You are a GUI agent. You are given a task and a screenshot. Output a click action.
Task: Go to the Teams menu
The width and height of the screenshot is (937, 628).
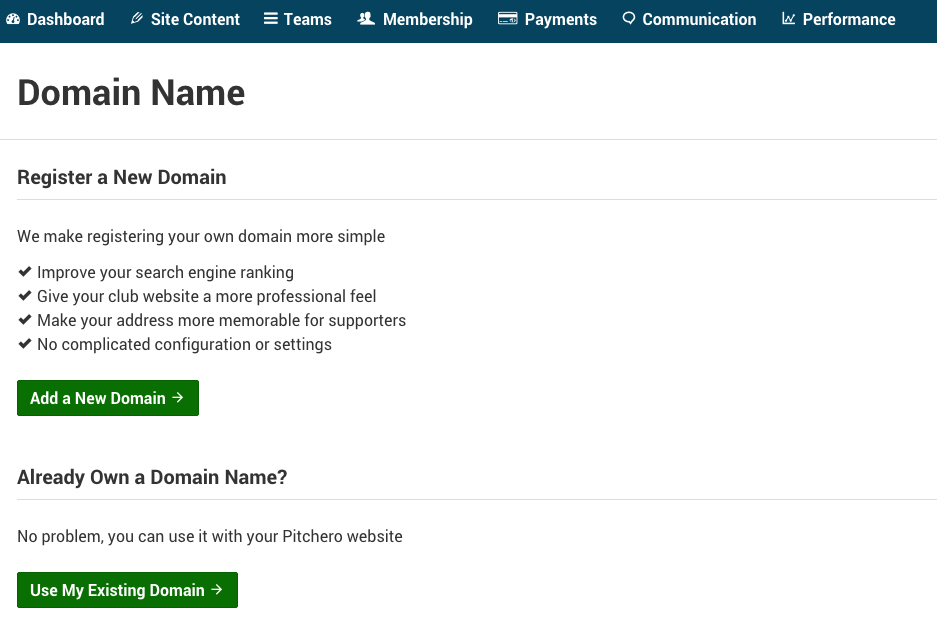pos(298,19)
